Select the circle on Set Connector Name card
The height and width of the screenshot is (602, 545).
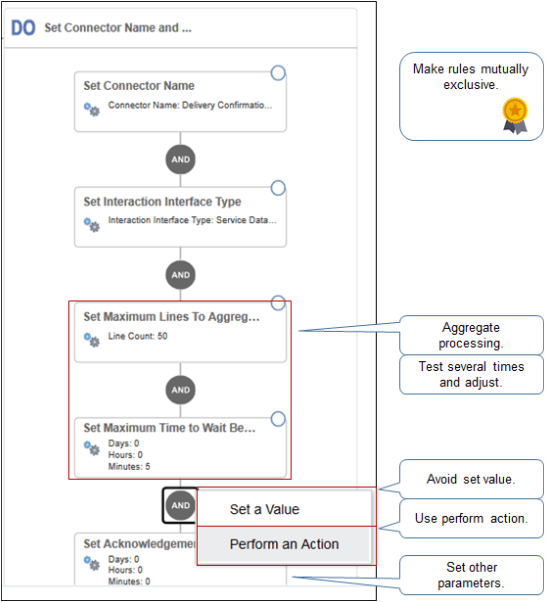click(278, 73)
